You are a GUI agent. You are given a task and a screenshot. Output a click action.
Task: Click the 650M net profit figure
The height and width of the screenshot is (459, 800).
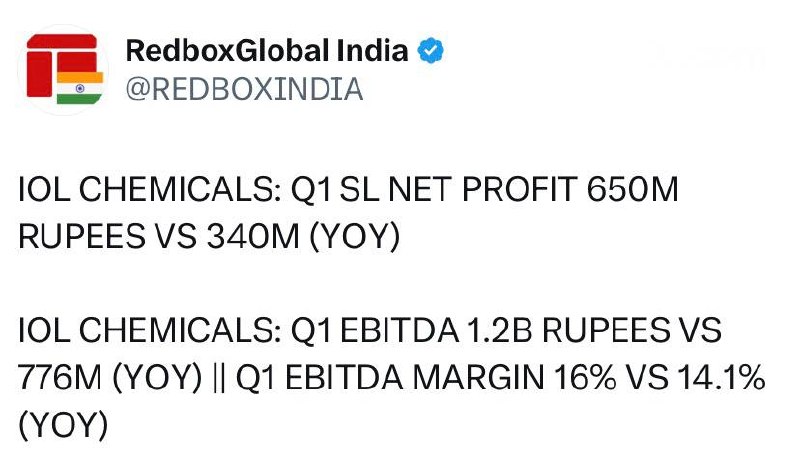(632, 189)
